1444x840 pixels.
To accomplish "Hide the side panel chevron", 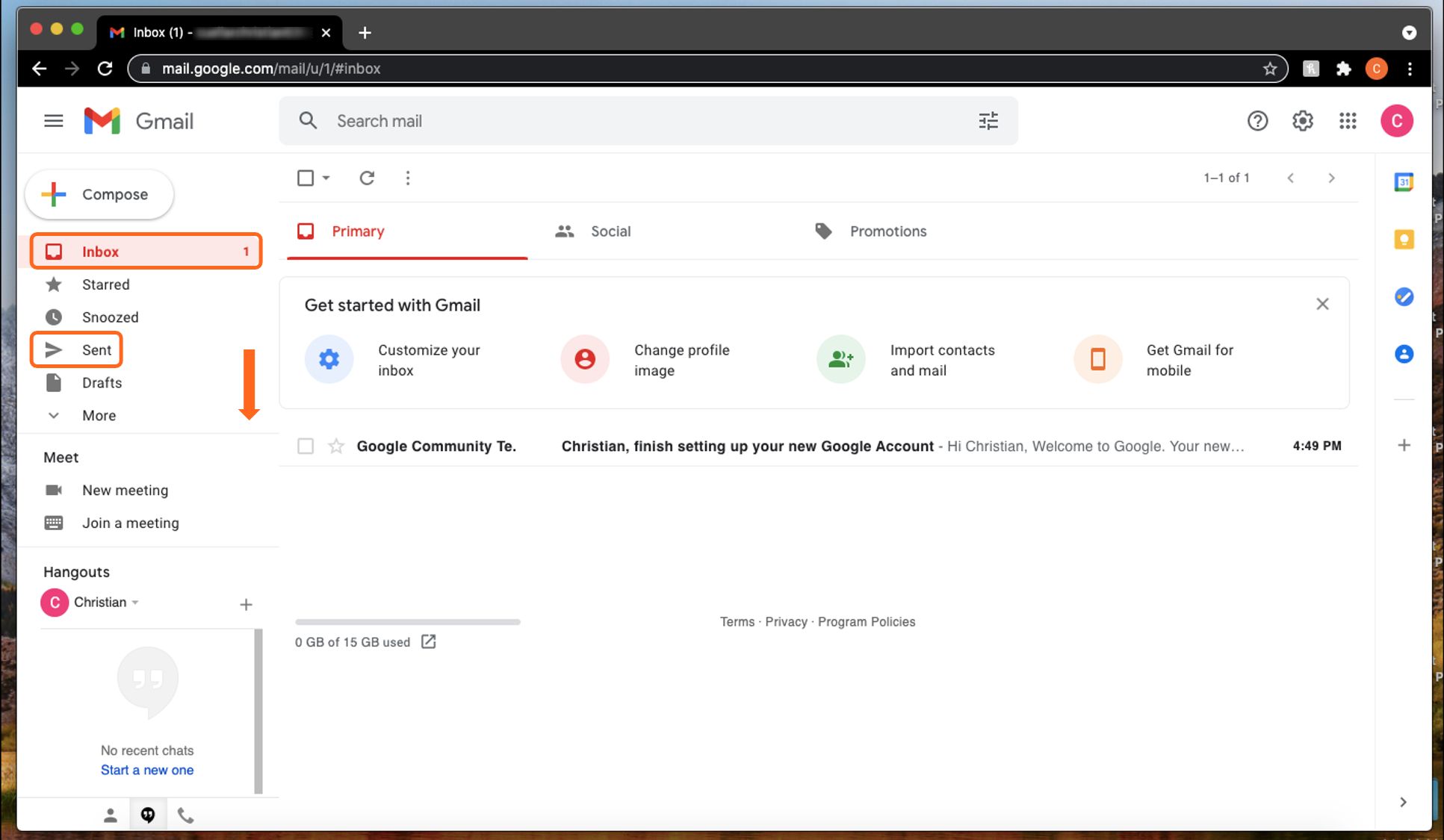I will pos(1403,802).
